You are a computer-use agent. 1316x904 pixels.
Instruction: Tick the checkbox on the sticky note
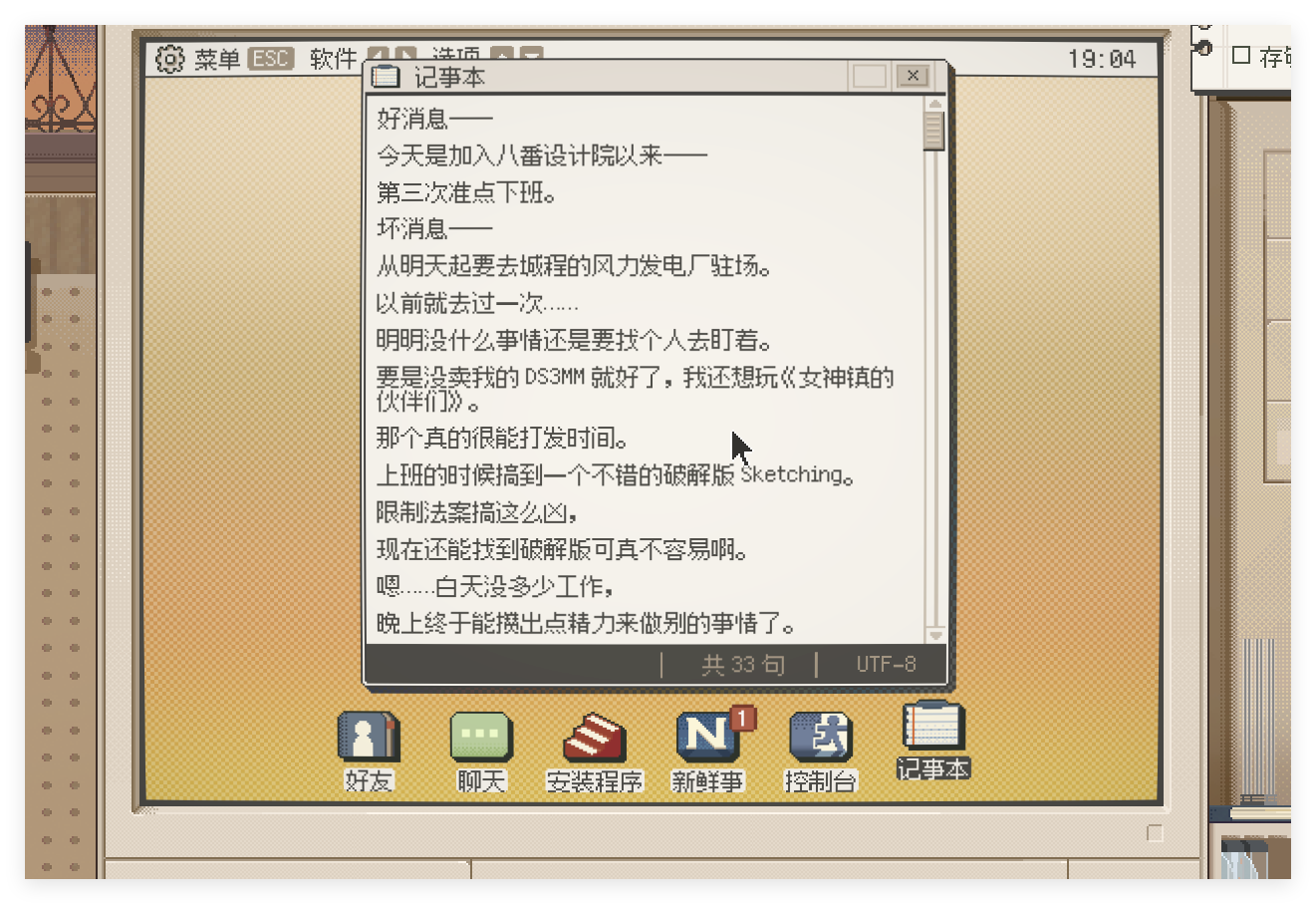[1240, 55]
